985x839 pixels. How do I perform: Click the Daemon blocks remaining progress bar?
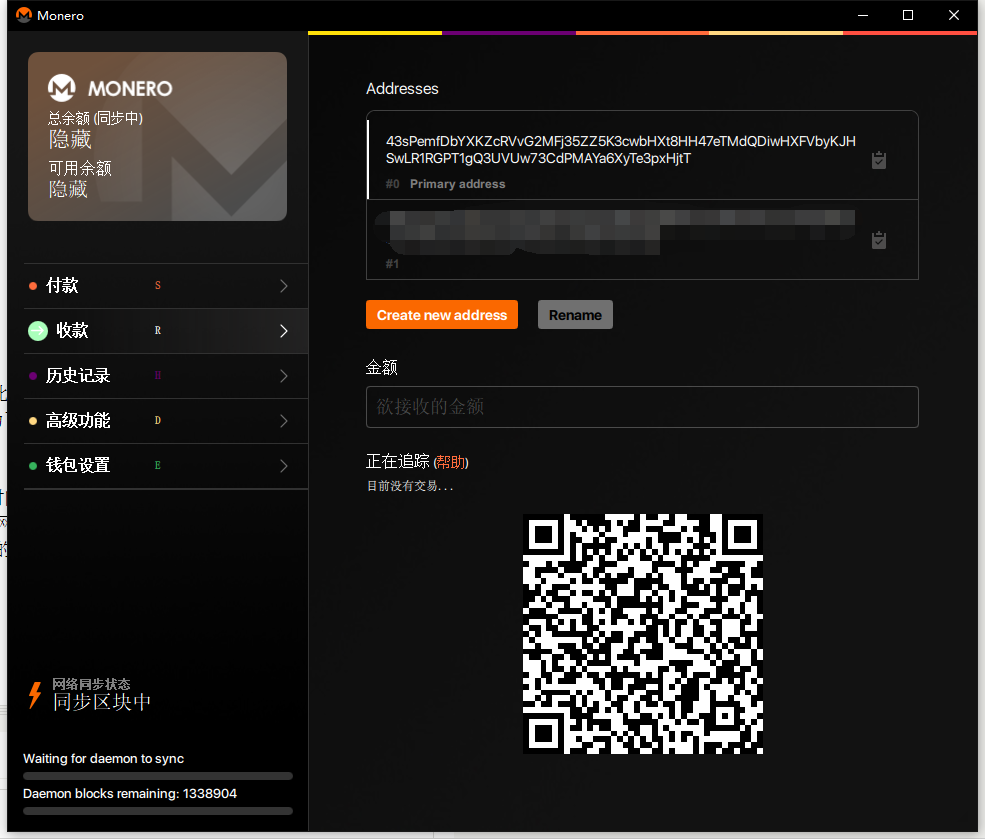158,811
